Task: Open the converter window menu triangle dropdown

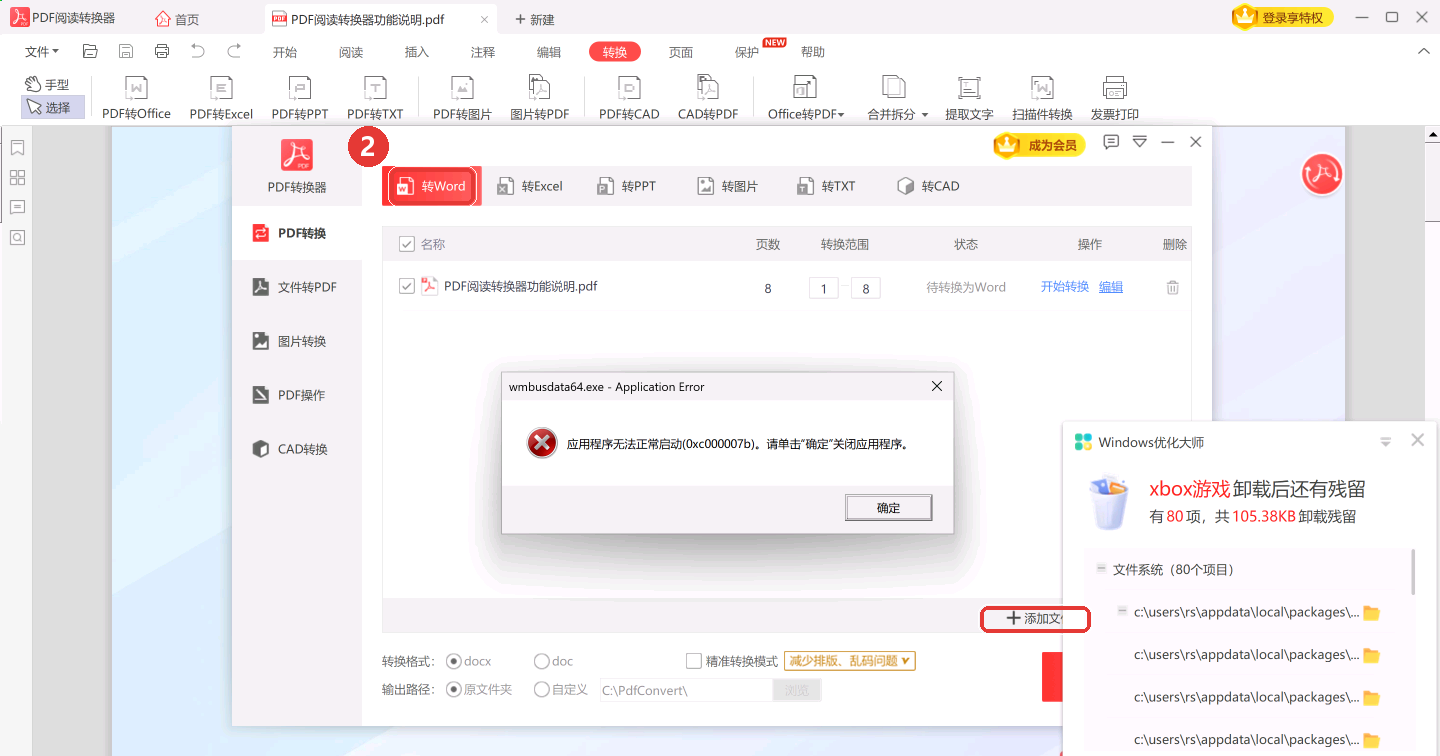Action: [1139, 143]
